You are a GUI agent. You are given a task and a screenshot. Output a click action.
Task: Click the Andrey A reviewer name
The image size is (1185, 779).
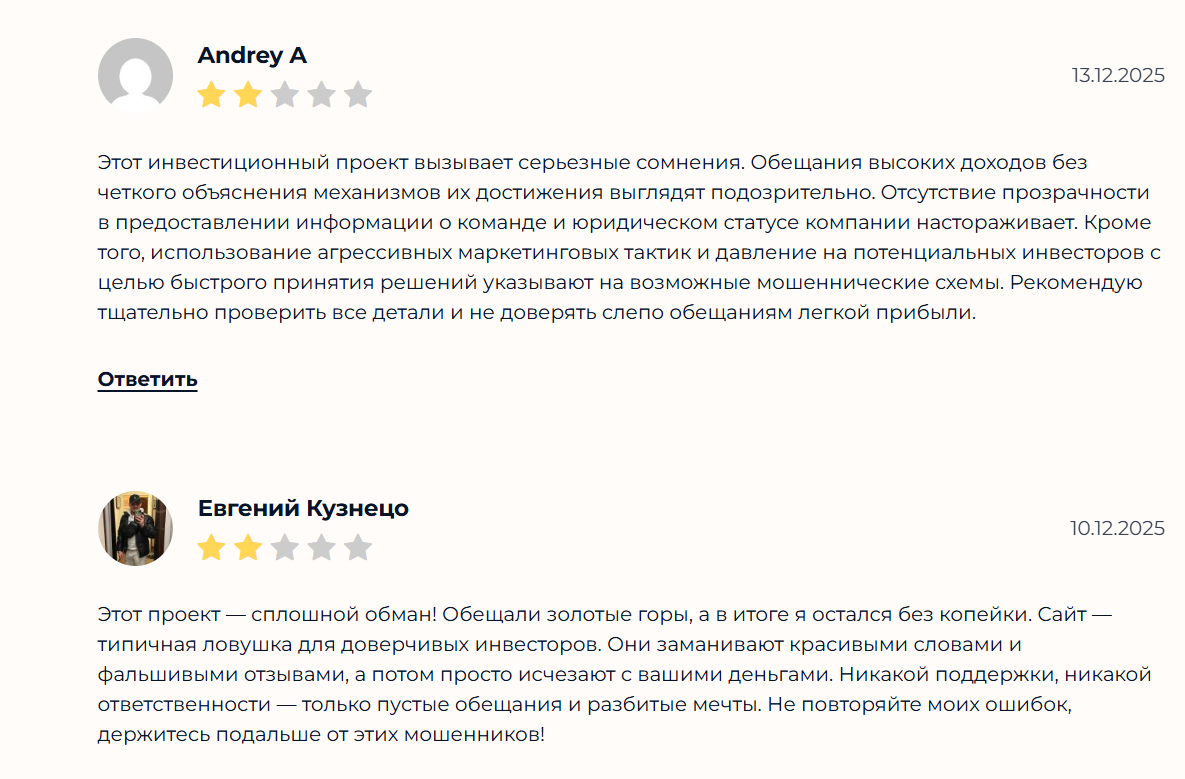click(x=252, y=56)
